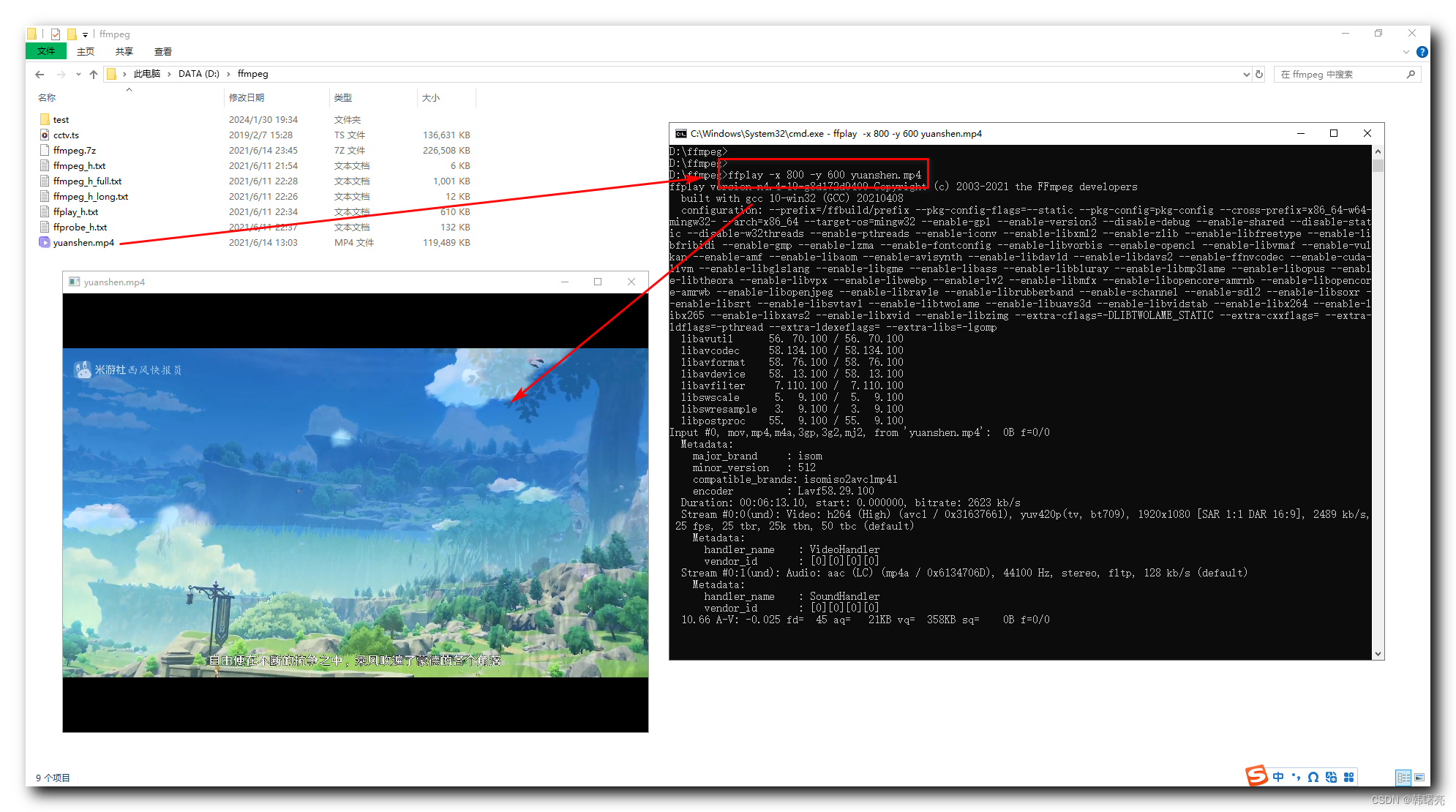1456x812 pixels.
Task: Open the 文件 menu tab
Action: 45,51
